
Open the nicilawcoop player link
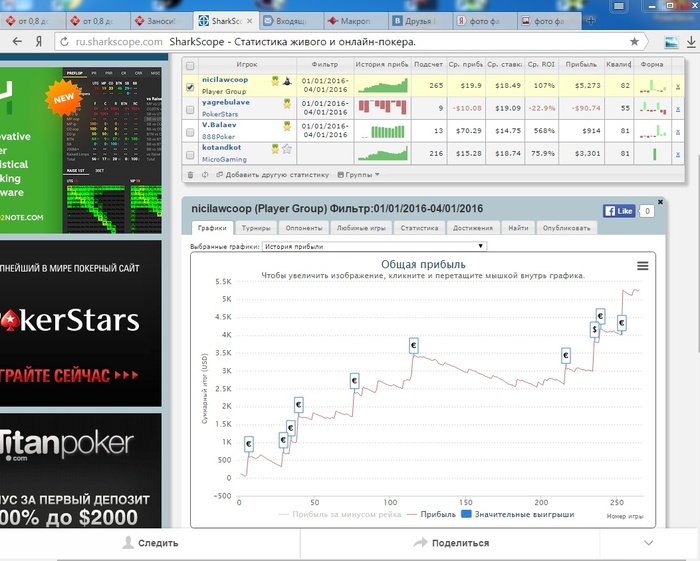pyautogui.click(x=225, y=80)
